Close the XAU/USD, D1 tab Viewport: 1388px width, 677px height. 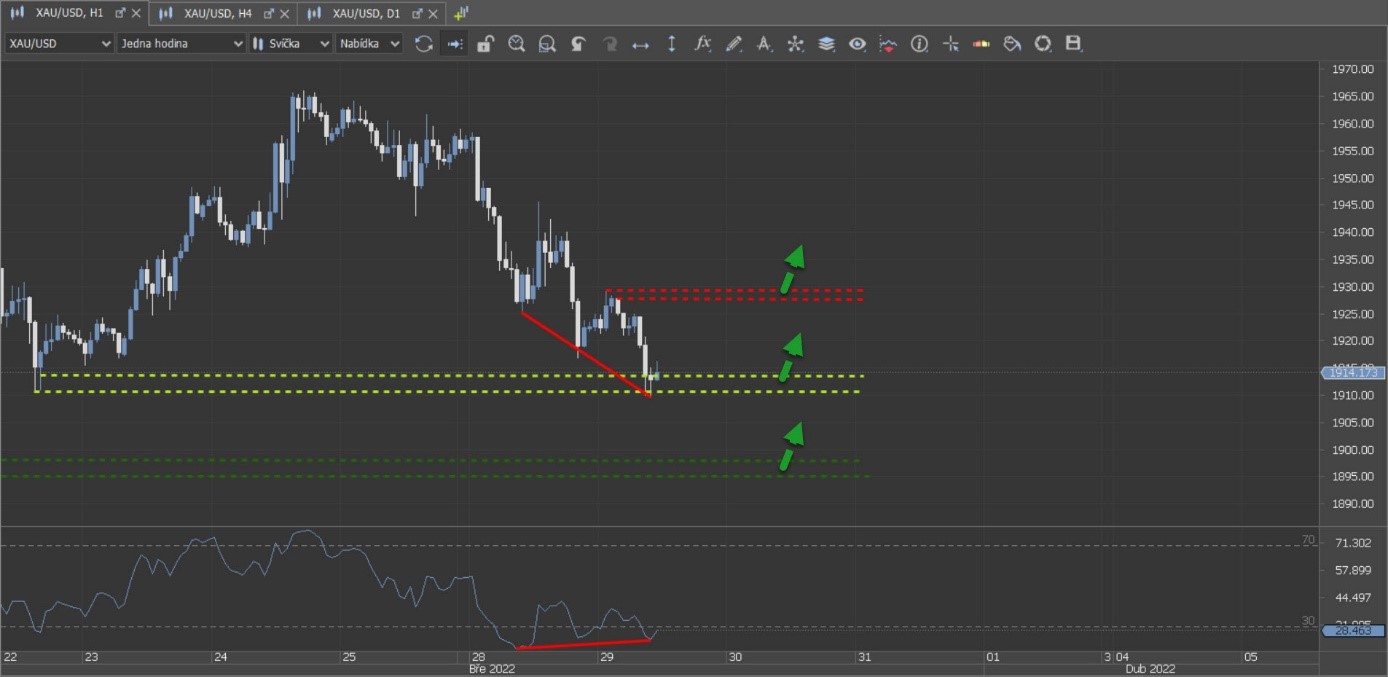tap(434, 13)
